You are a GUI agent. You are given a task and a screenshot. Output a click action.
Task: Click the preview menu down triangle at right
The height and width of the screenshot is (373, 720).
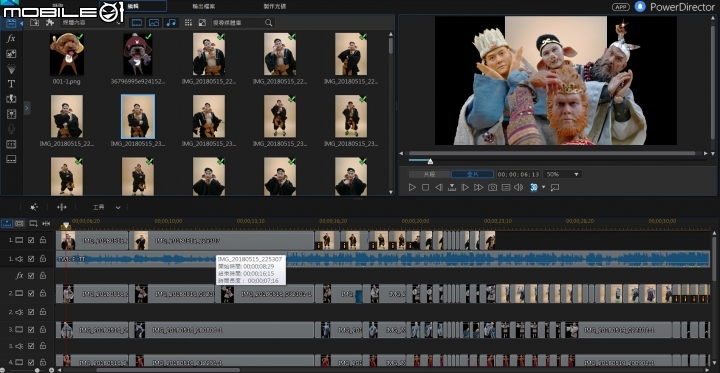(x=713, y=153)
